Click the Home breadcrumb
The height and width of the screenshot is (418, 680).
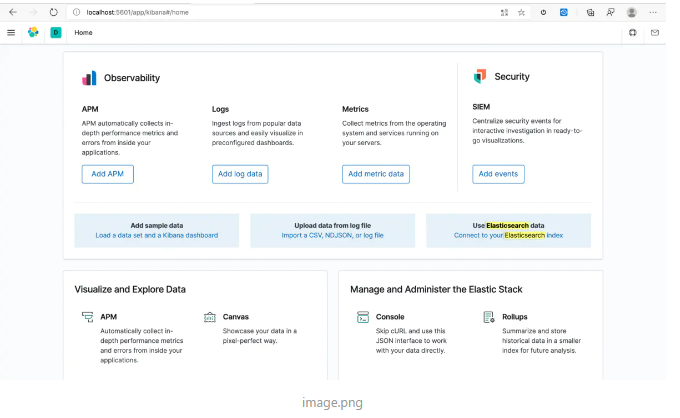click(83, 32)
